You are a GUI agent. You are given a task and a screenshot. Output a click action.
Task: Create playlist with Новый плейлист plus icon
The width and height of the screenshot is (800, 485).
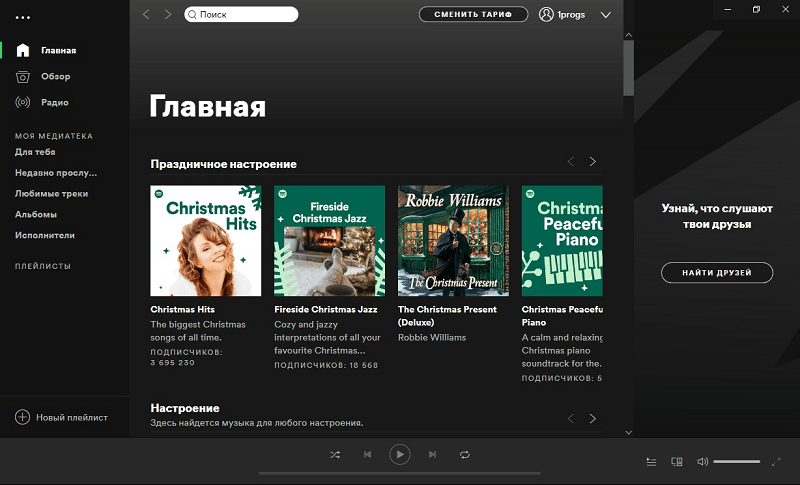22,417
